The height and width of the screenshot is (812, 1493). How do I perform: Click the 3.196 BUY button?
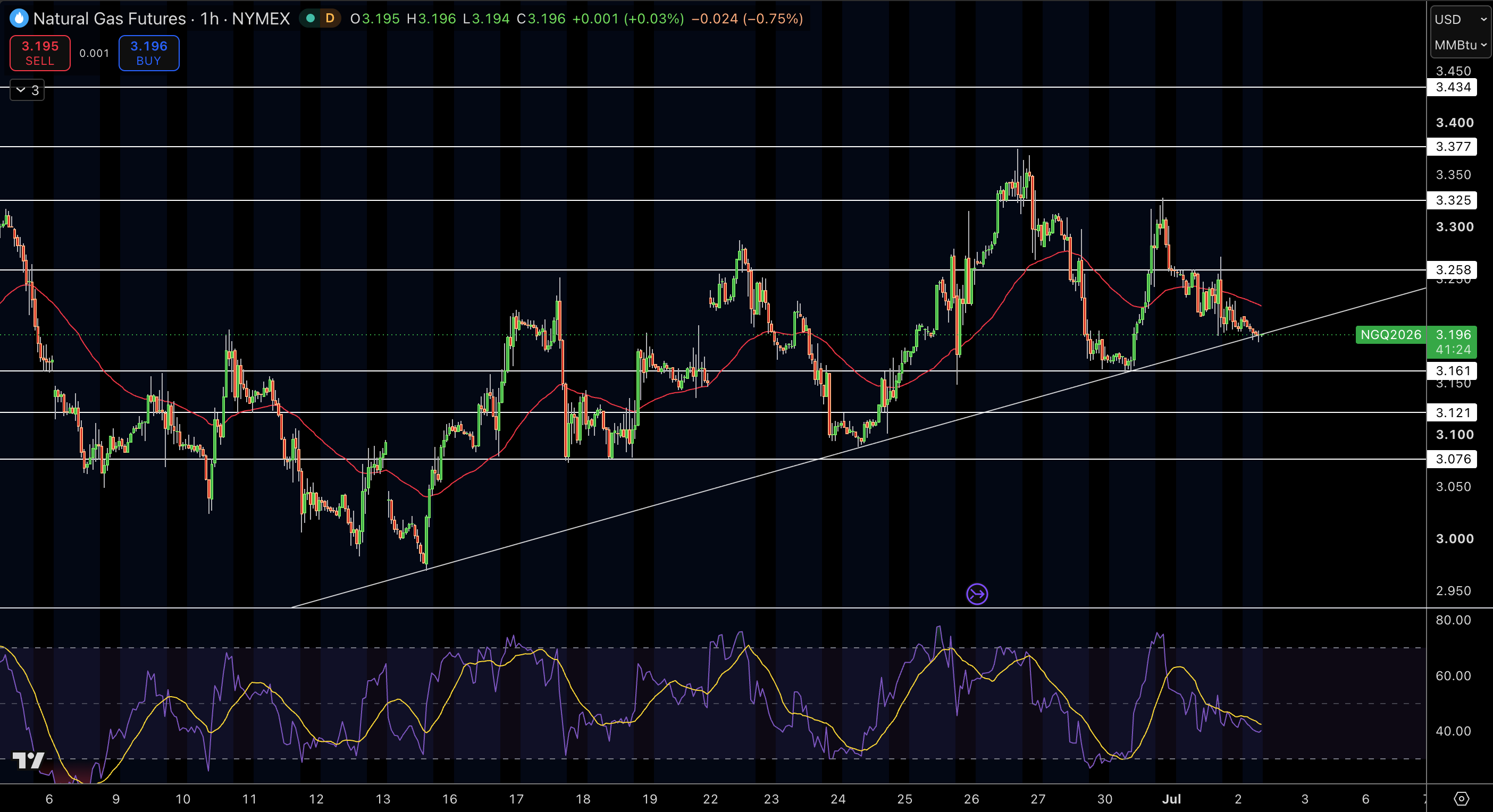pos(149,53)
